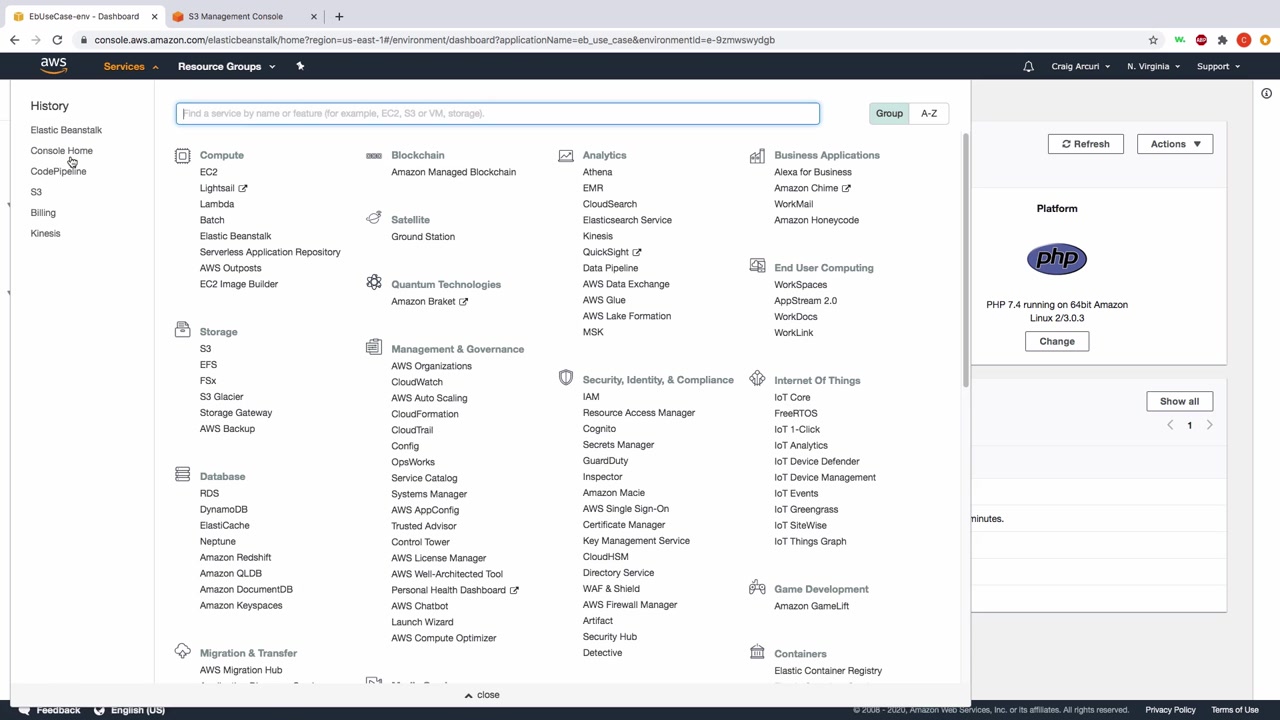The width and height of the screenshot is (1280, 720).
Task: Click the Game Development controller icon
Action: pos(757,588)
